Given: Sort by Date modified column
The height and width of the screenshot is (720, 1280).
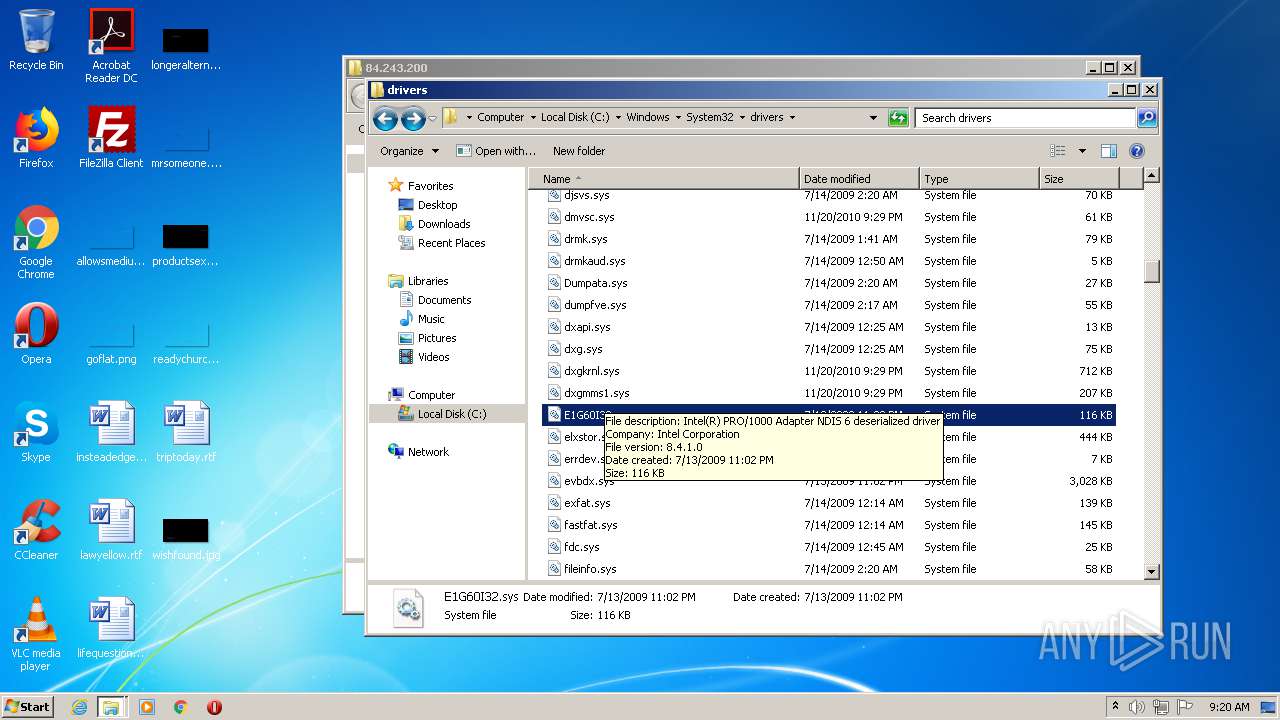Looking at the screenshot, I should click(x=859, y=179).
